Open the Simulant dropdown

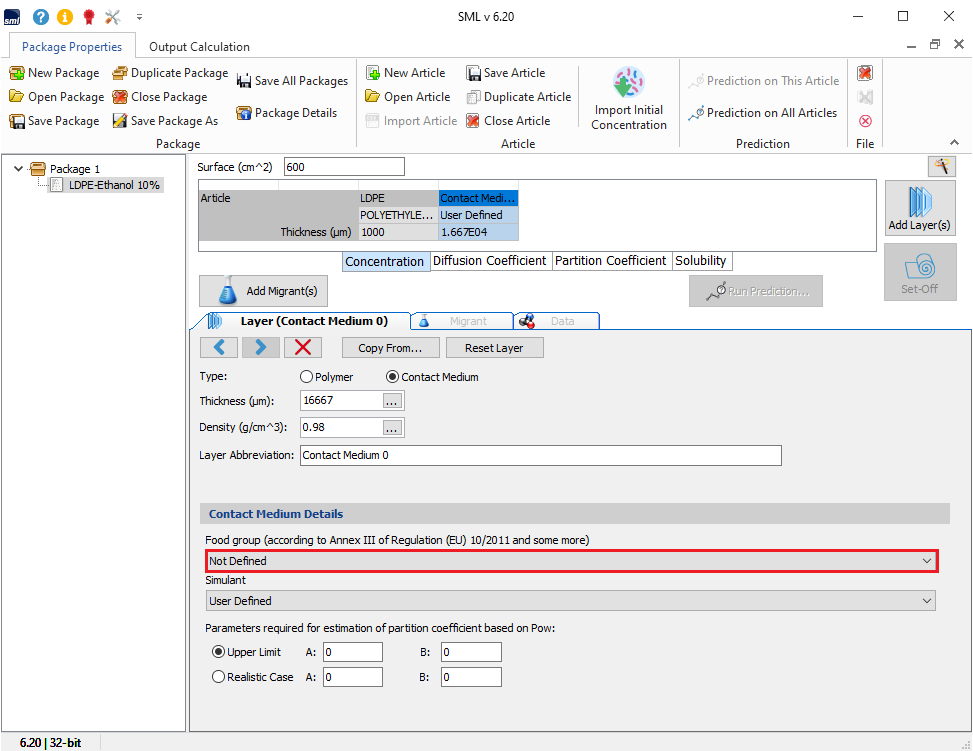[571, 601]
